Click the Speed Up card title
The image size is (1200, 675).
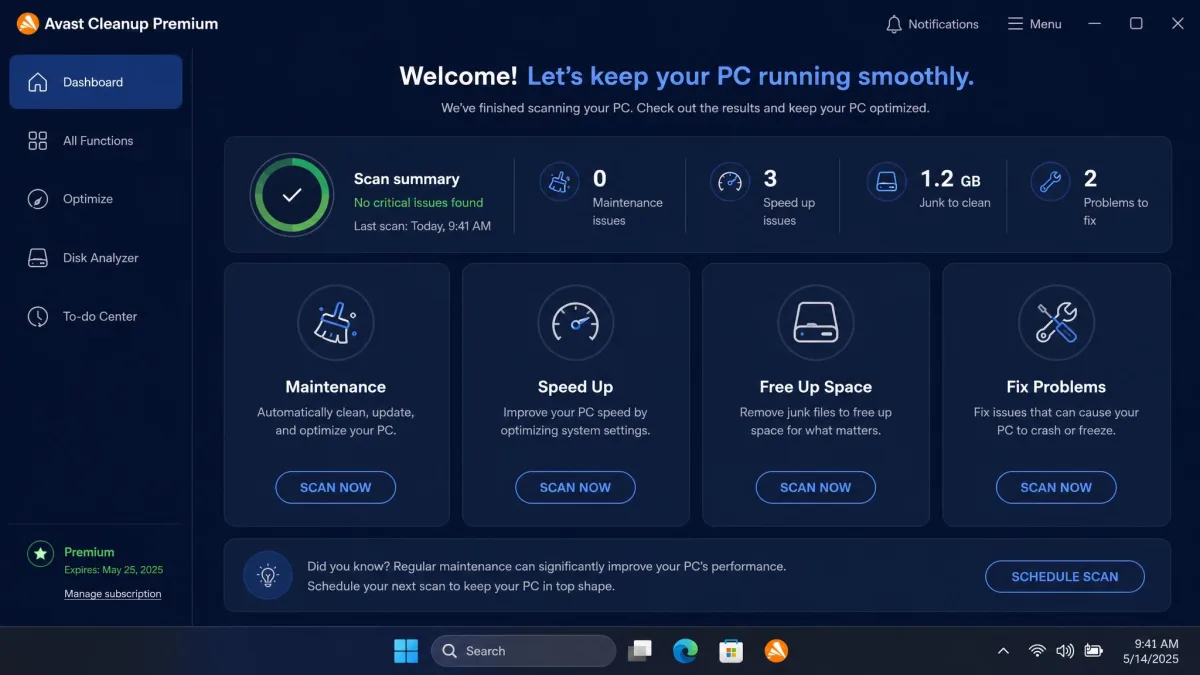tap(576, 387)
